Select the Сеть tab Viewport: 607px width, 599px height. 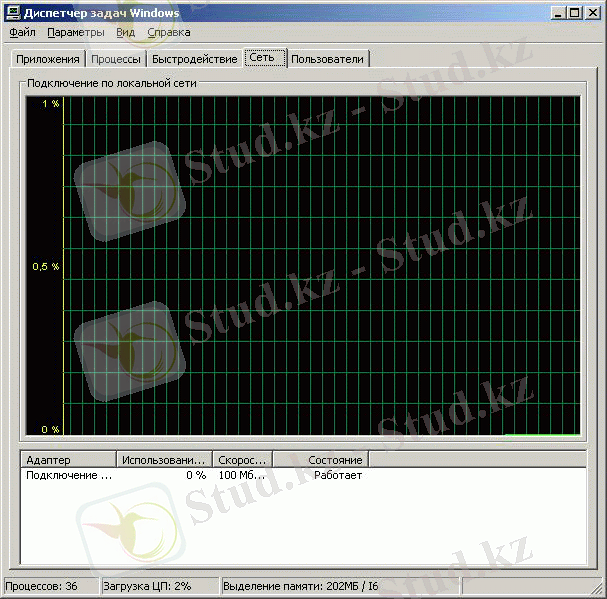(265, 58)
